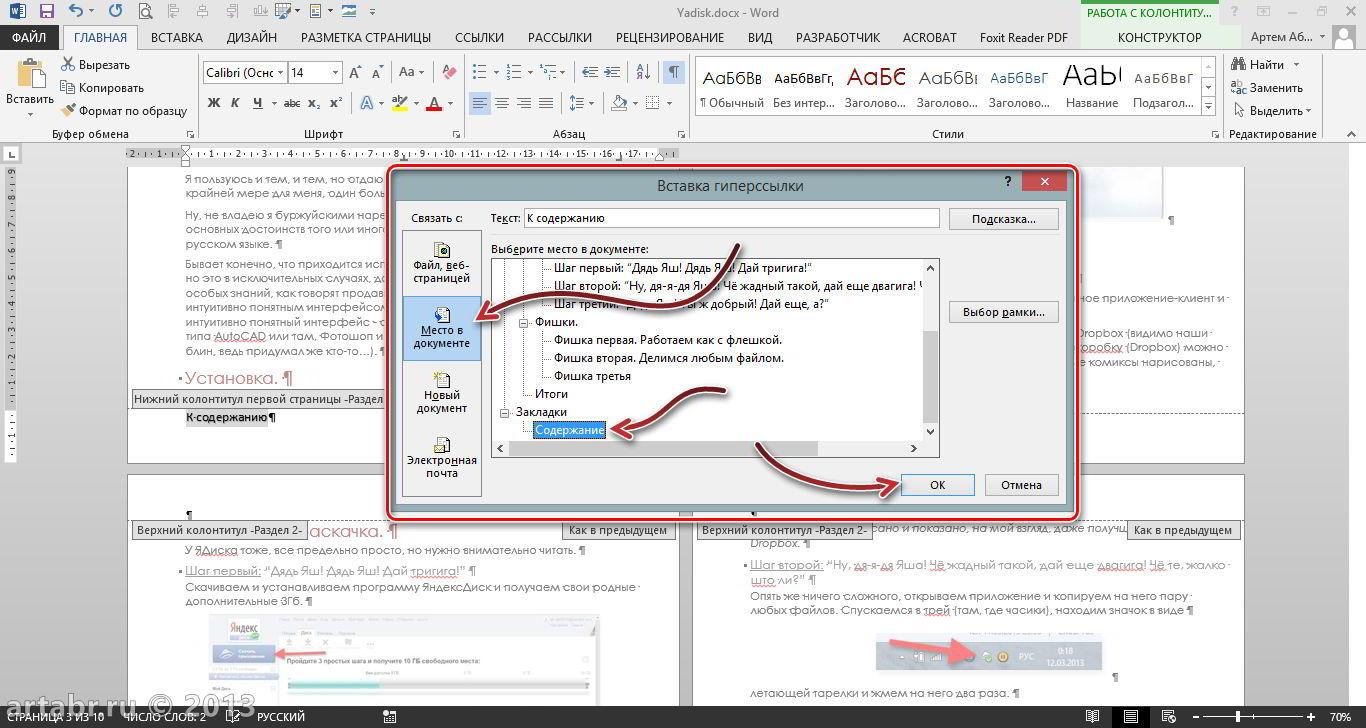Click Отмена in hyperlink dialog
Screen dimensions: 1366x728
[x=1021, y=485]
